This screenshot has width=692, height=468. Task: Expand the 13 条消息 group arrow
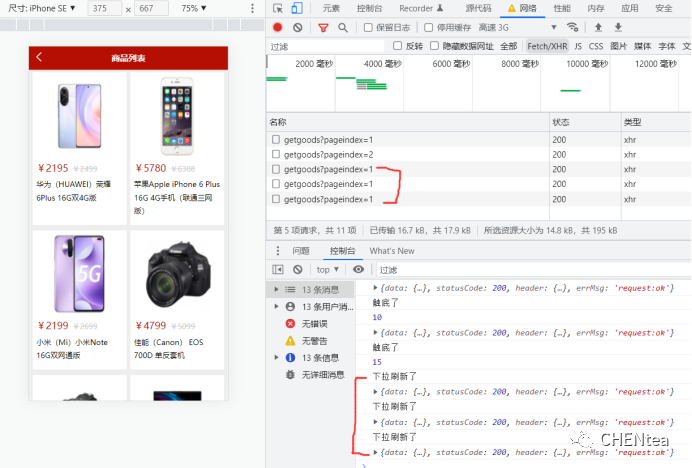click(277, 290)
